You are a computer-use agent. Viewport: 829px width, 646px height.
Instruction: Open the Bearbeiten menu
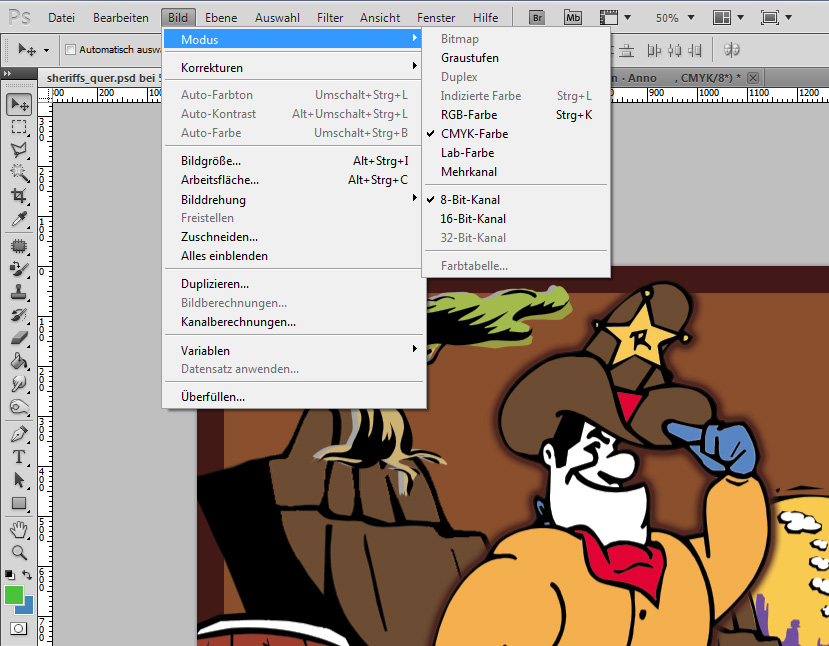point(121,17)
